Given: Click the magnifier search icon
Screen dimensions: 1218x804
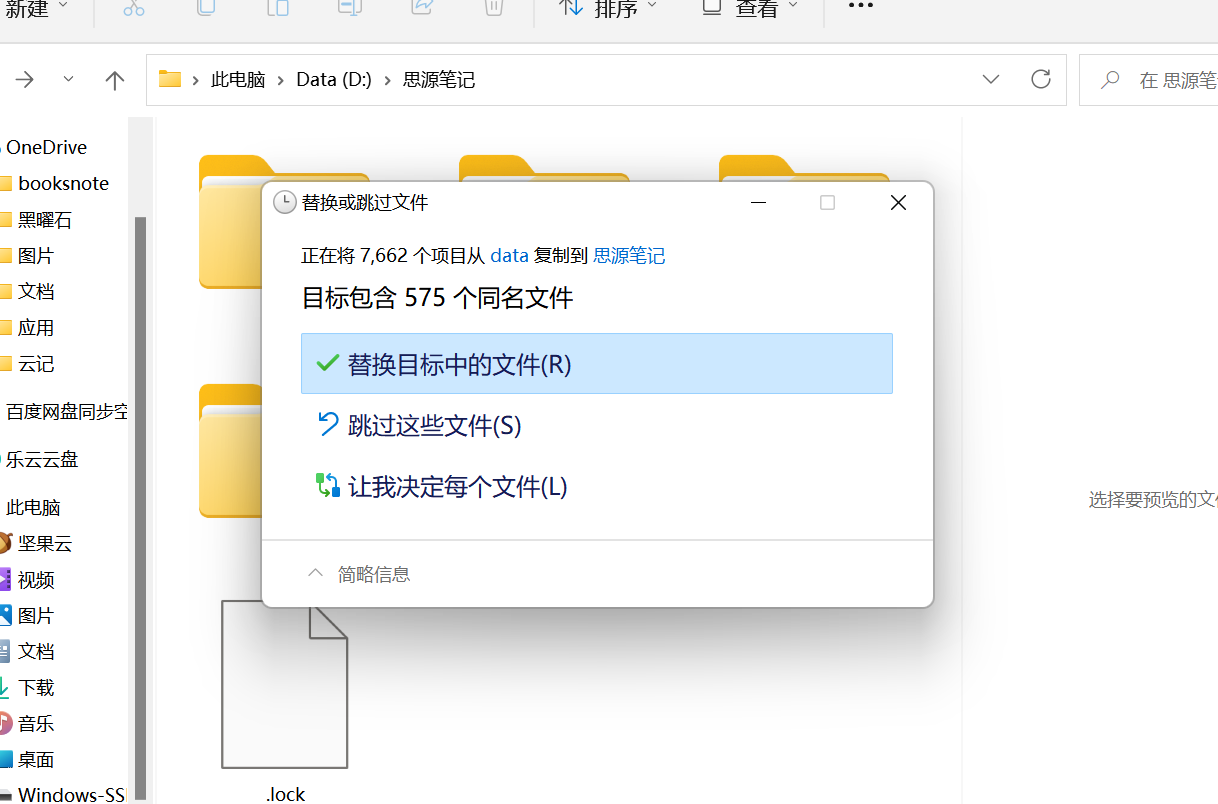Looking at the screenshot, I should 1110,80.
